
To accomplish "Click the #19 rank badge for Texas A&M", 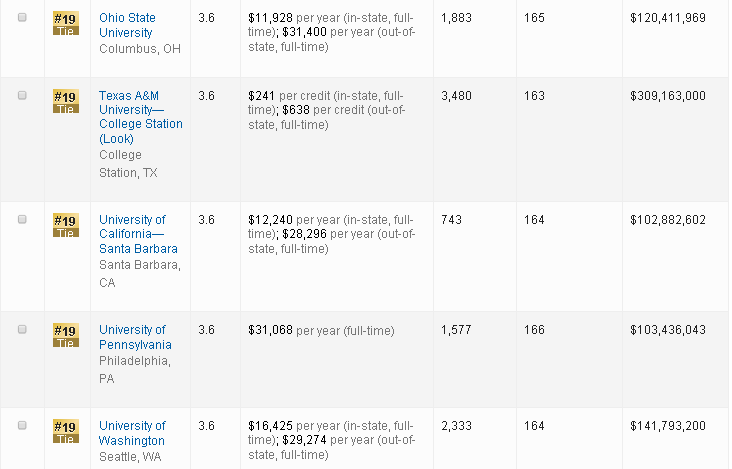I will pos(65,101).
